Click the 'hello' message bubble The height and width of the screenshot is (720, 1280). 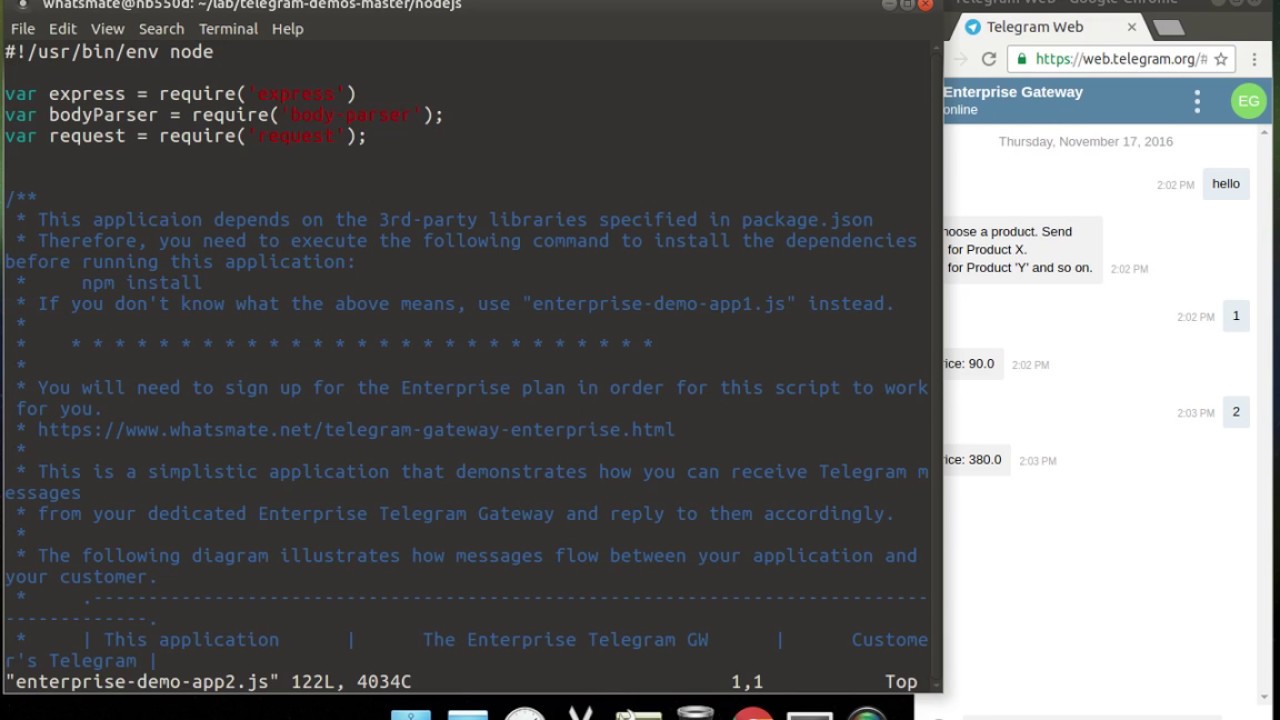[1226, 184]
